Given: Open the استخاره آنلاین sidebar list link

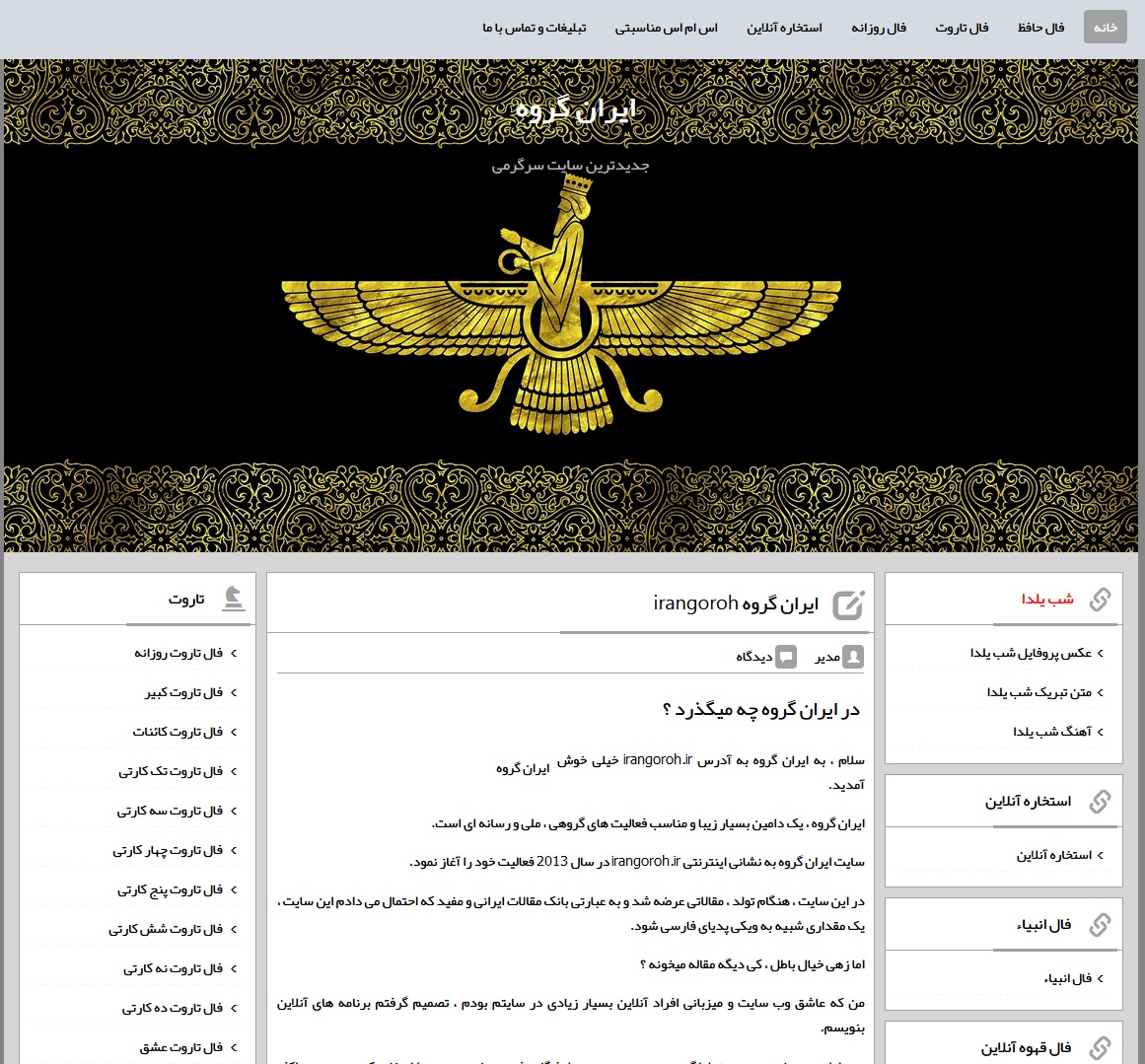Looking at the screenshot, I should 1053,855.
